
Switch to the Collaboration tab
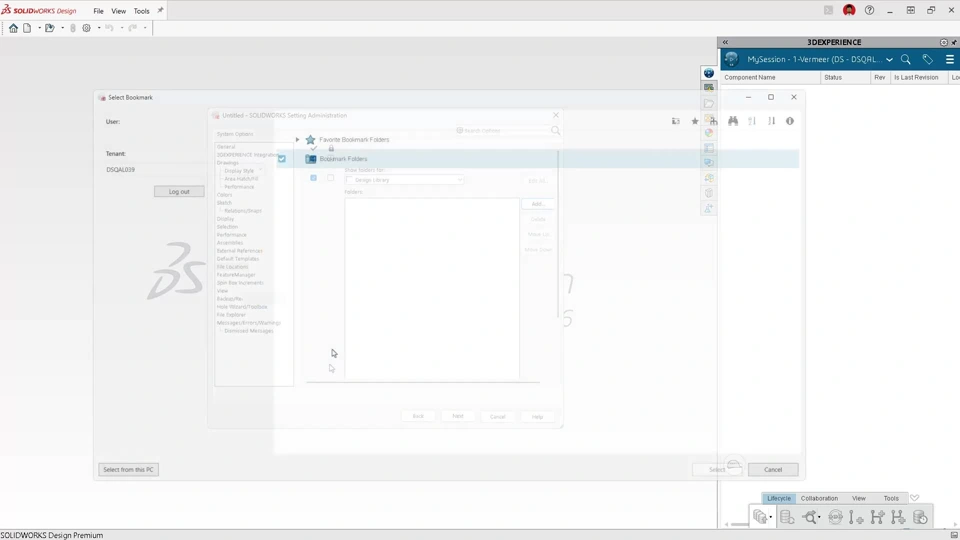click(819, 498)
